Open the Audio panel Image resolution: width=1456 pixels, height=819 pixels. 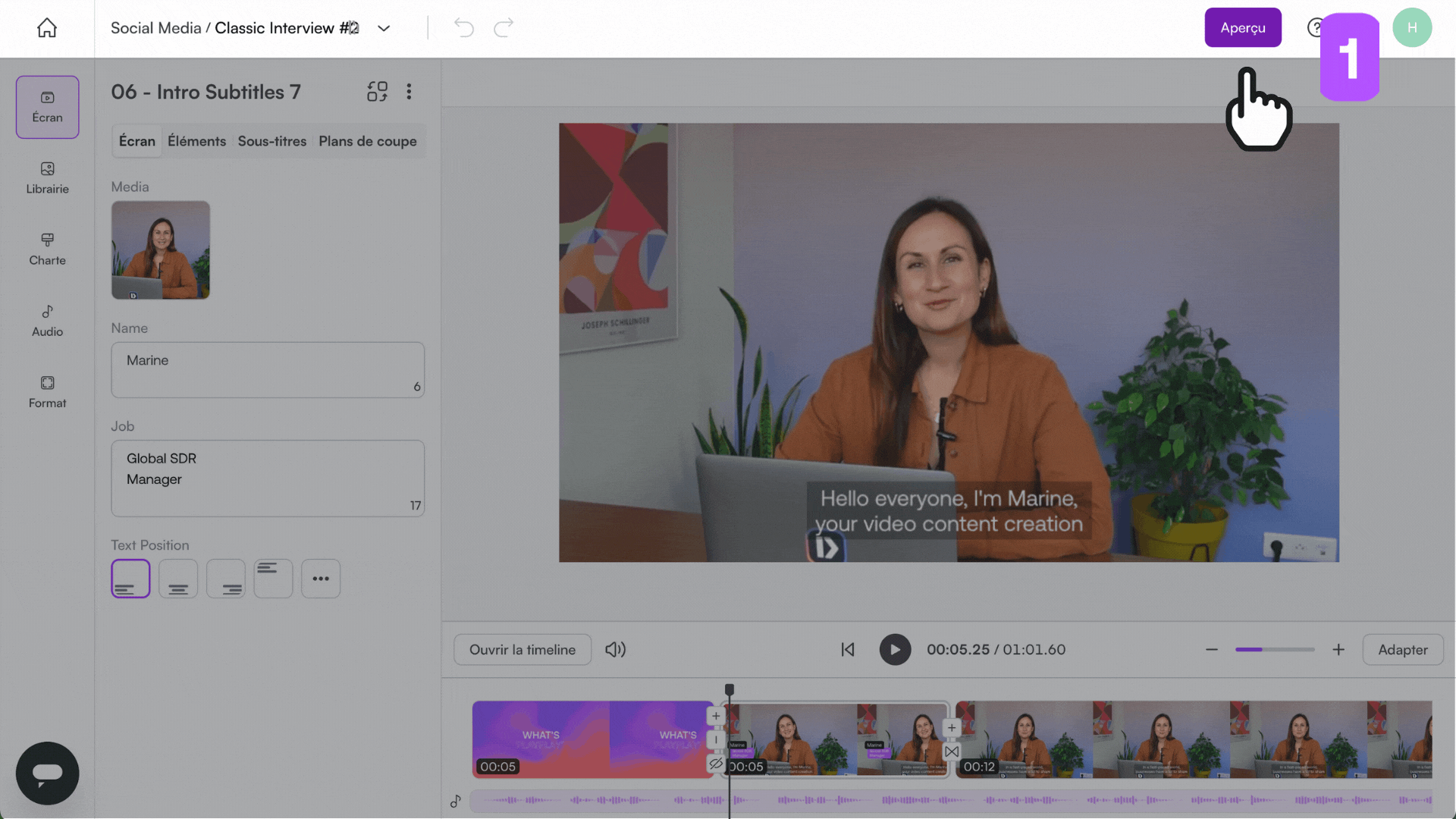[x=47, y=321]
